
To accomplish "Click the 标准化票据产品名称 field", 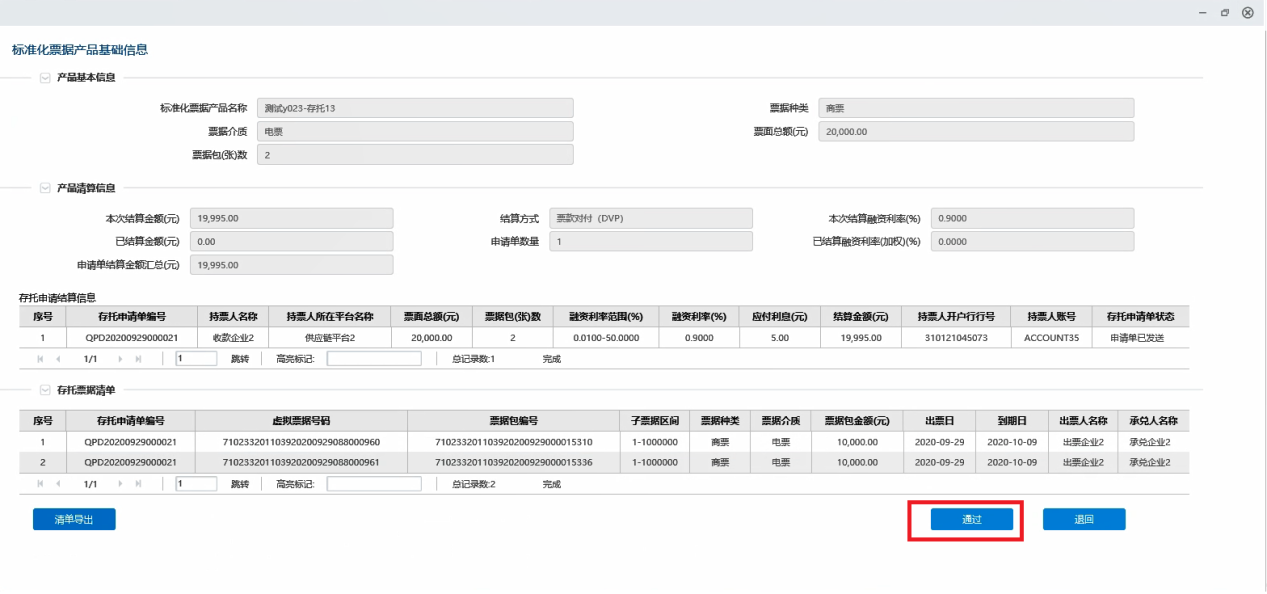I will (415, 108).
